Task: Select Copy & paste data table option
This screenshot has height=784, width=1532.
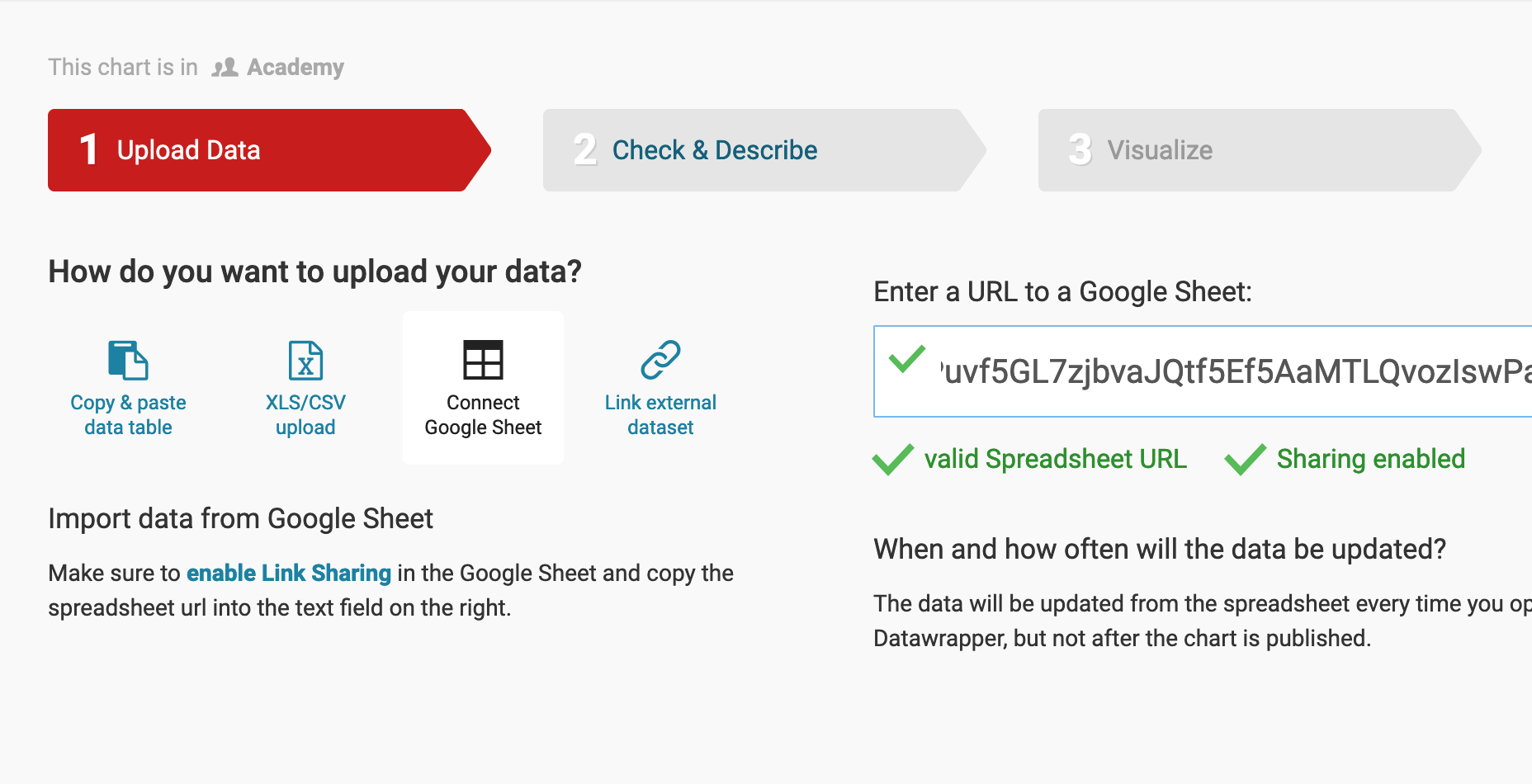Action: pos(128,415)
